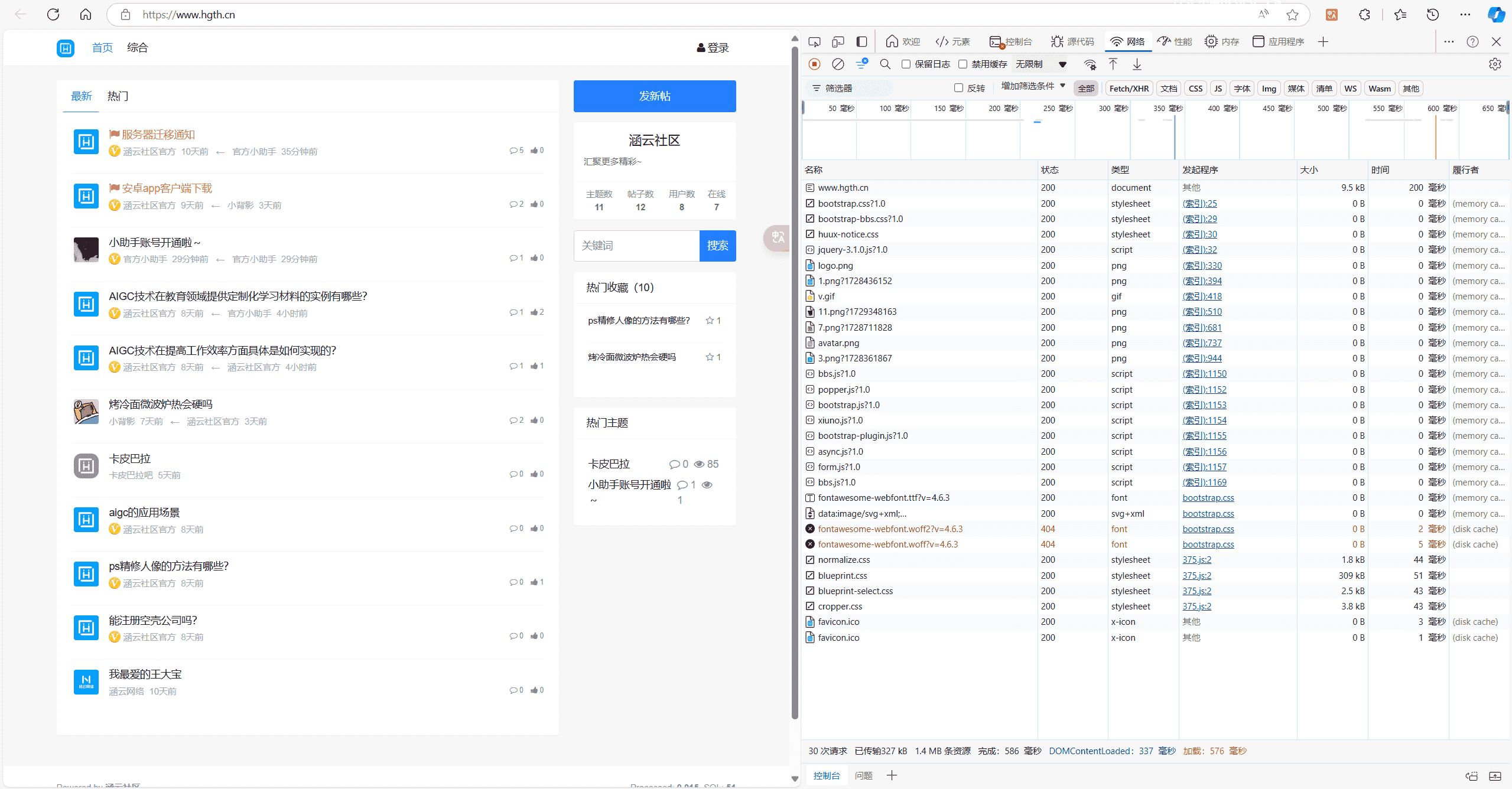Select the JS filter toggle
Viewport: 1512px width, 789px height.
tap(1218, 88)
